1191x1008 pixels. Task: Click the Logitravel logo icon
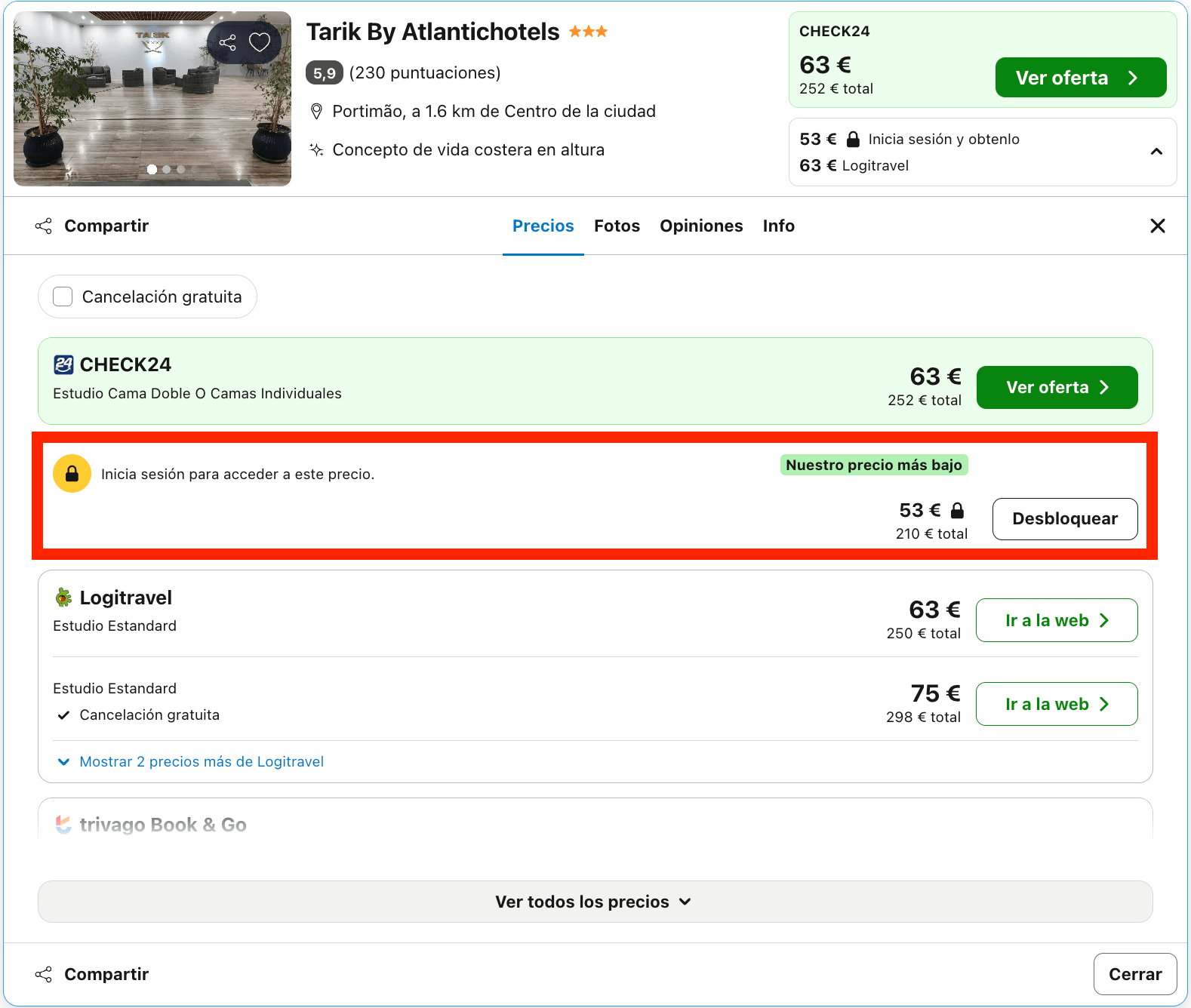click(x=63, y=598)
